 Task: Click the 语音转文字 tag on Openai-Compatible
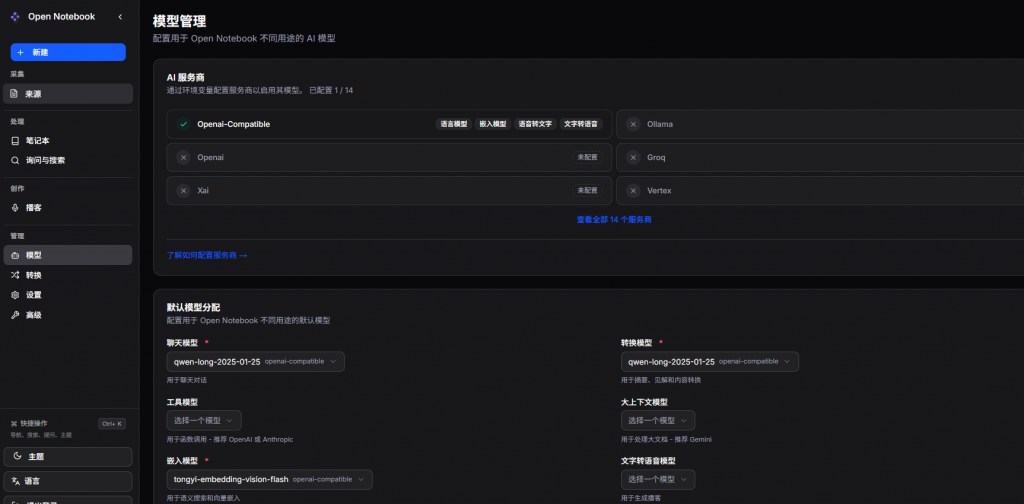536,124
